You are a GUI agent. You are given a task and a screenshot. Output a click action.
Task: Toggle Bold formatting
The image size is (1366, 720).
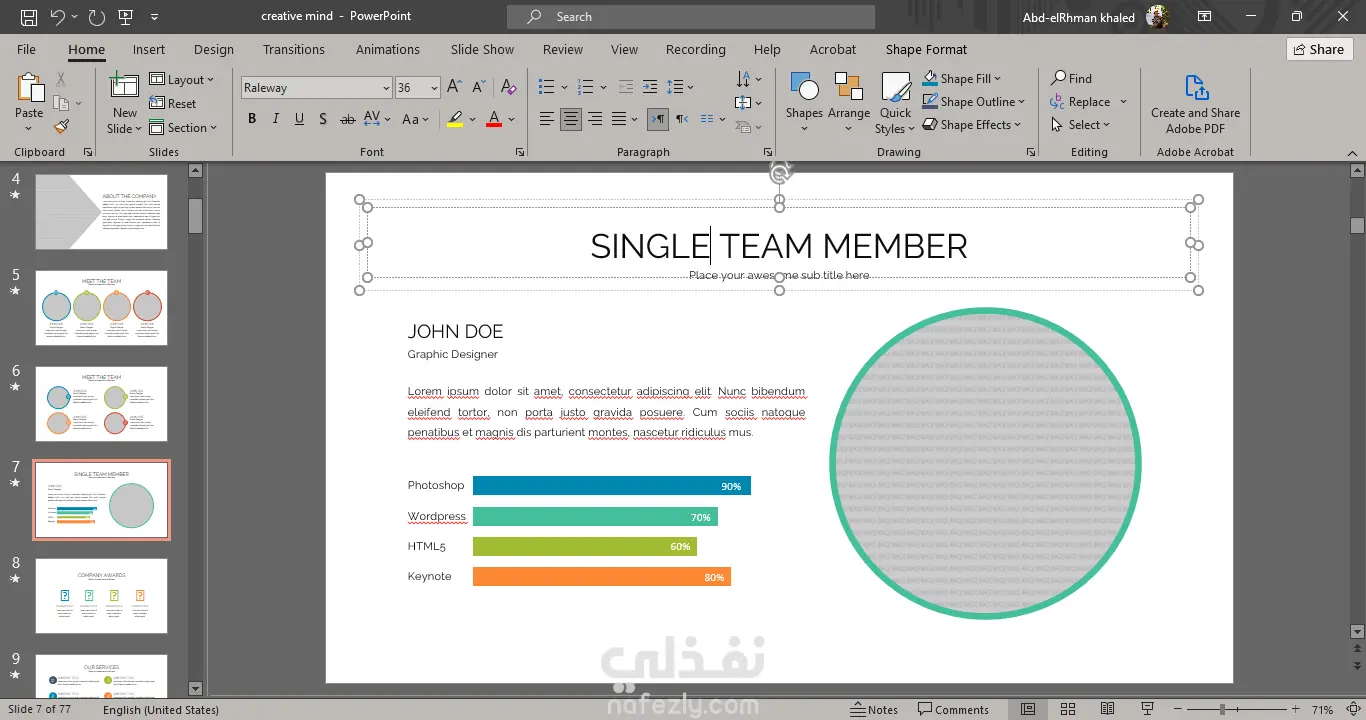pyautogui.click(x=252, y=119)
